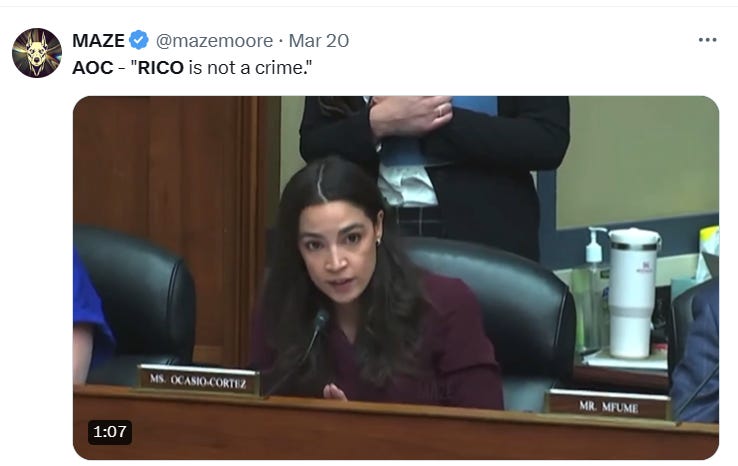
Task: Click the MS. OCASIO-CORTEZ nameplate in video
Action: pos(198,380)
